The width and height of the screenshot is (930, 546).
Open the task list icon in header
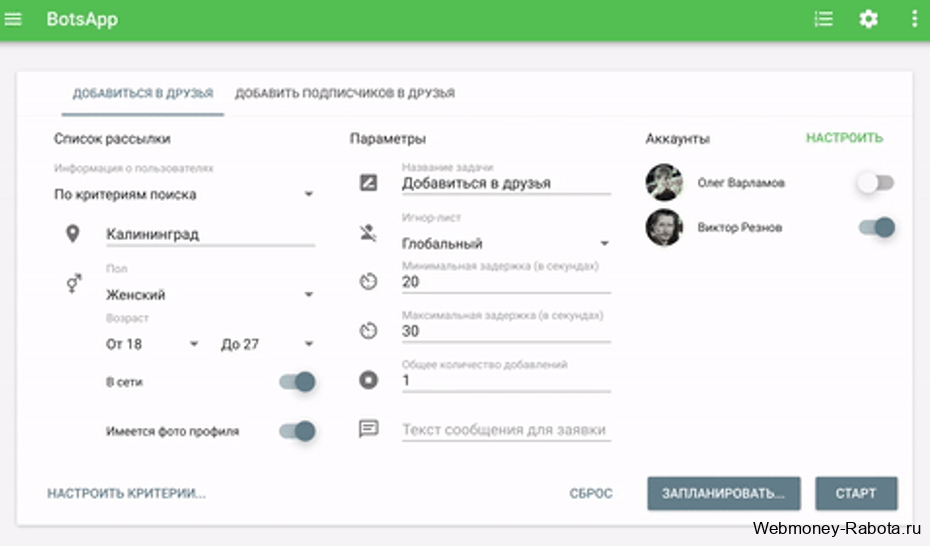(x=823, y=19)
